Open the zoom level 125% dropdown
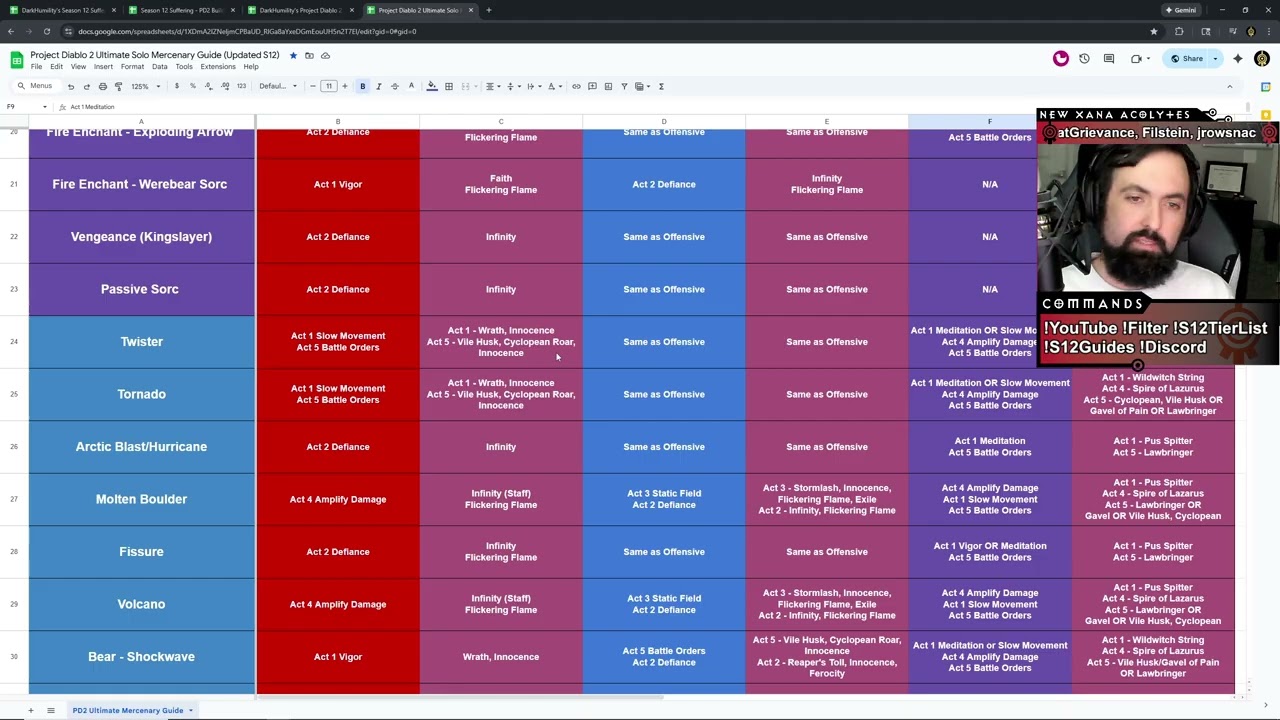 [x=146, y=86]
